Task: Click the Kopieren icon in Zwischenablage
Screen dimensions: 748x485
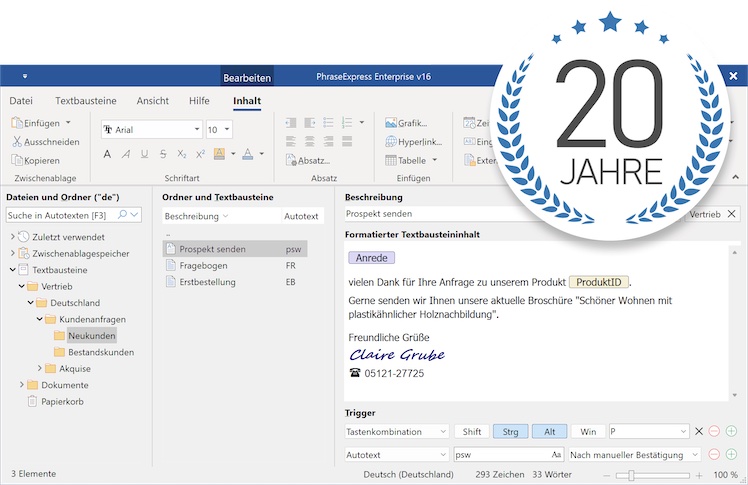Action: click(17, 160)
